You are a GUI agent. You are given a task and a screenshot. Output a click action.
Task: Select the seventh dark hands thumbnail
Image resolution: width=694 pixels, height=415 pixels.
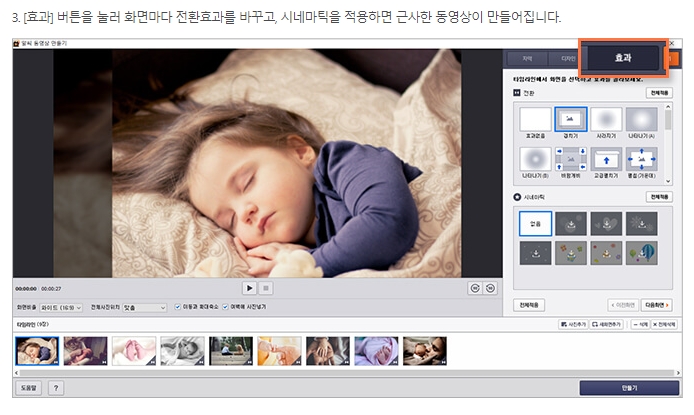coord(328,351)
